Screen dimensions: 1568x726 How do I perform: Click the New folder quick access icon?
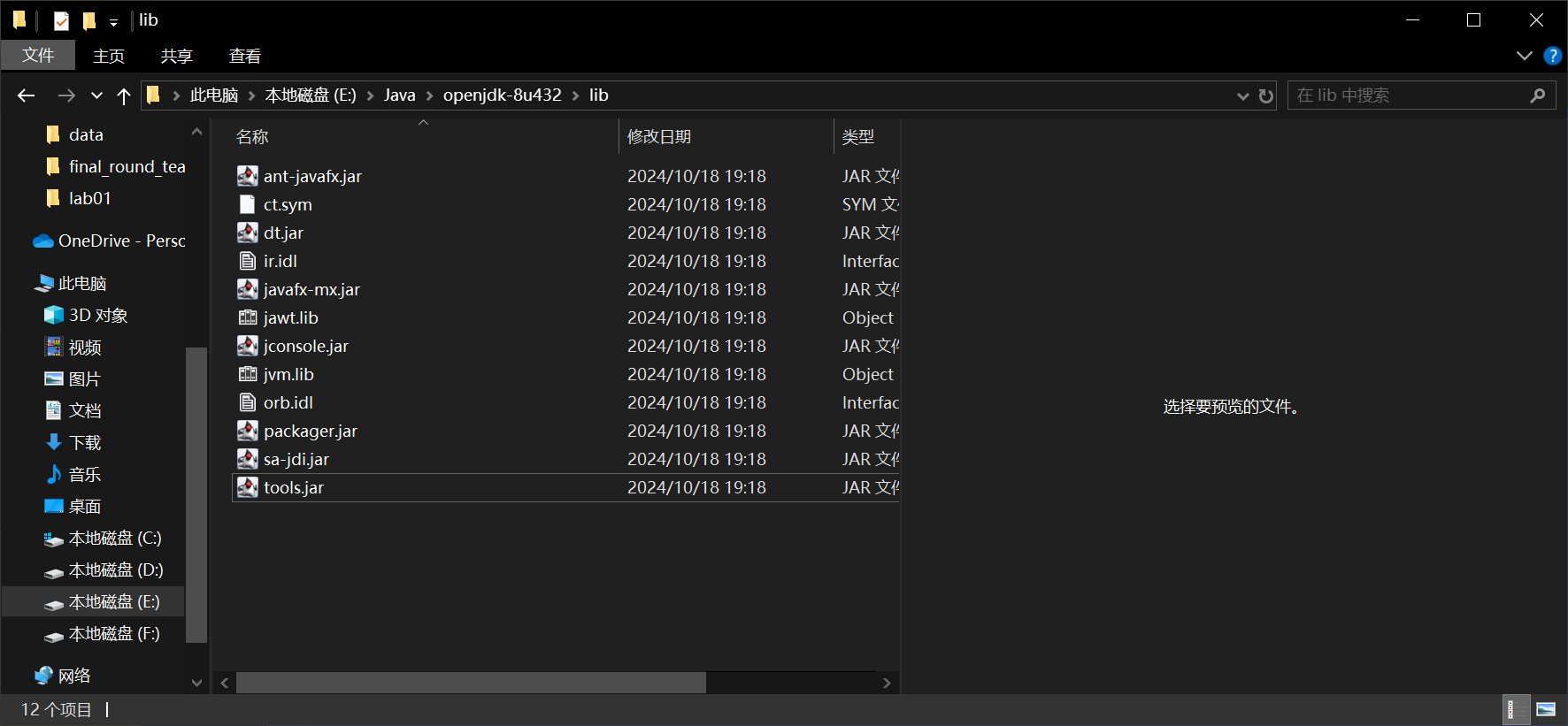89,20
